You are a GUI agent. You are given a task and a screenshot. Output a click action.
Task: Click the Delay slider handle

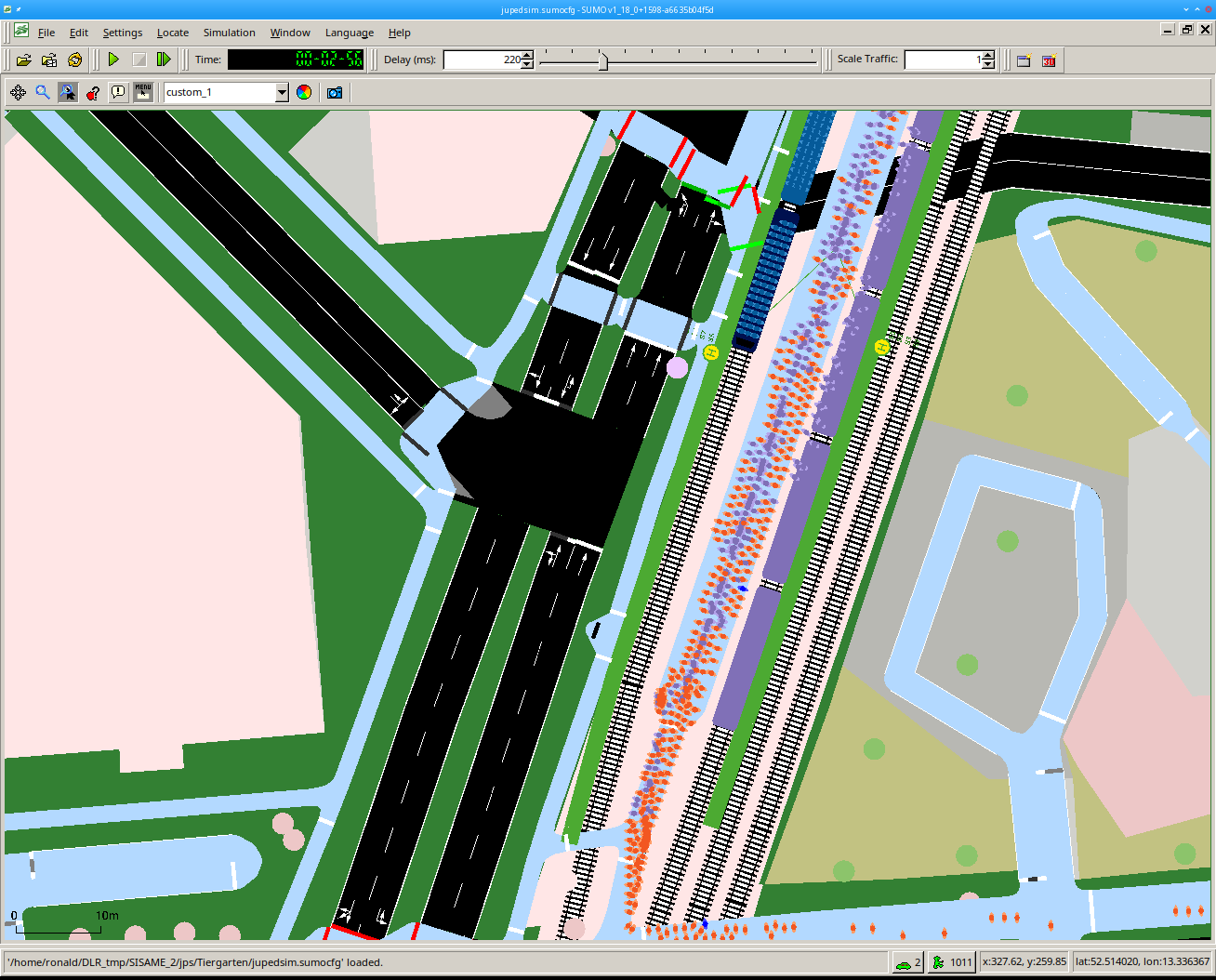click(x=603, y=60)
